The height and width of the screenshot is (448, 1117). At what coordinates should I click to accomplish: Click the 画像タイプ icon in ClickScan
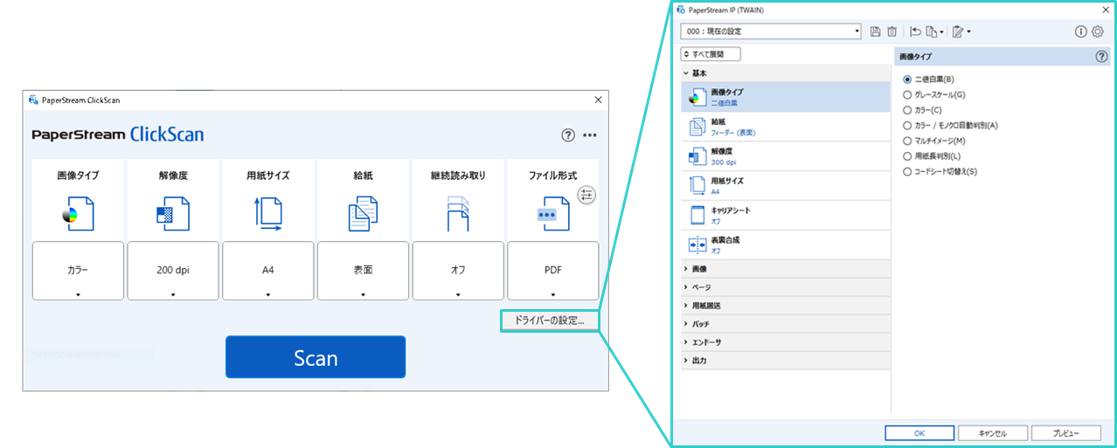point(78,214)
